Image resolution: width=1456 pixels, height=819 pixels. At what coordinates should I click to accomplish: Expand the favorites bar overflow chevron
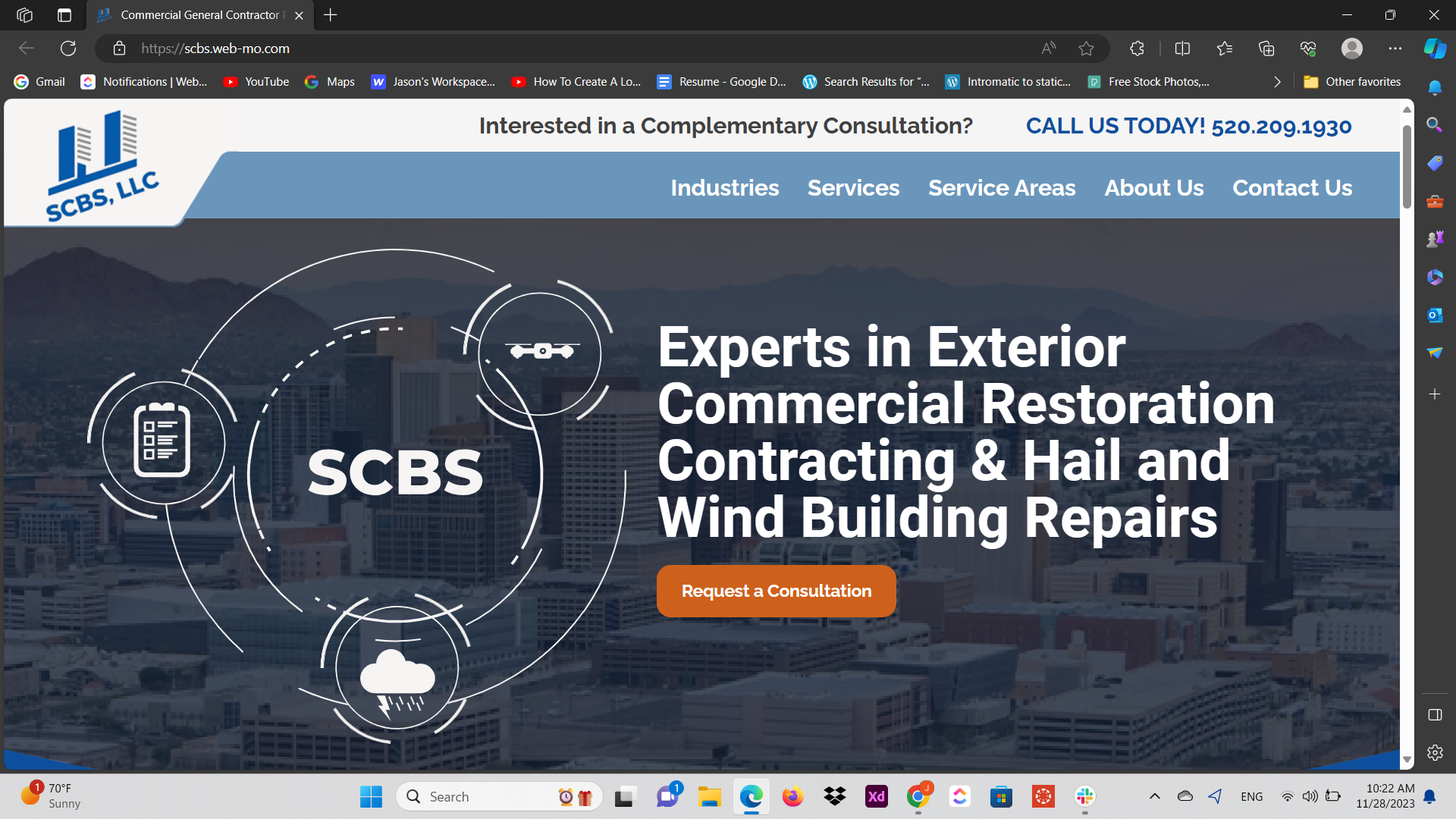tap(1277, 81)
